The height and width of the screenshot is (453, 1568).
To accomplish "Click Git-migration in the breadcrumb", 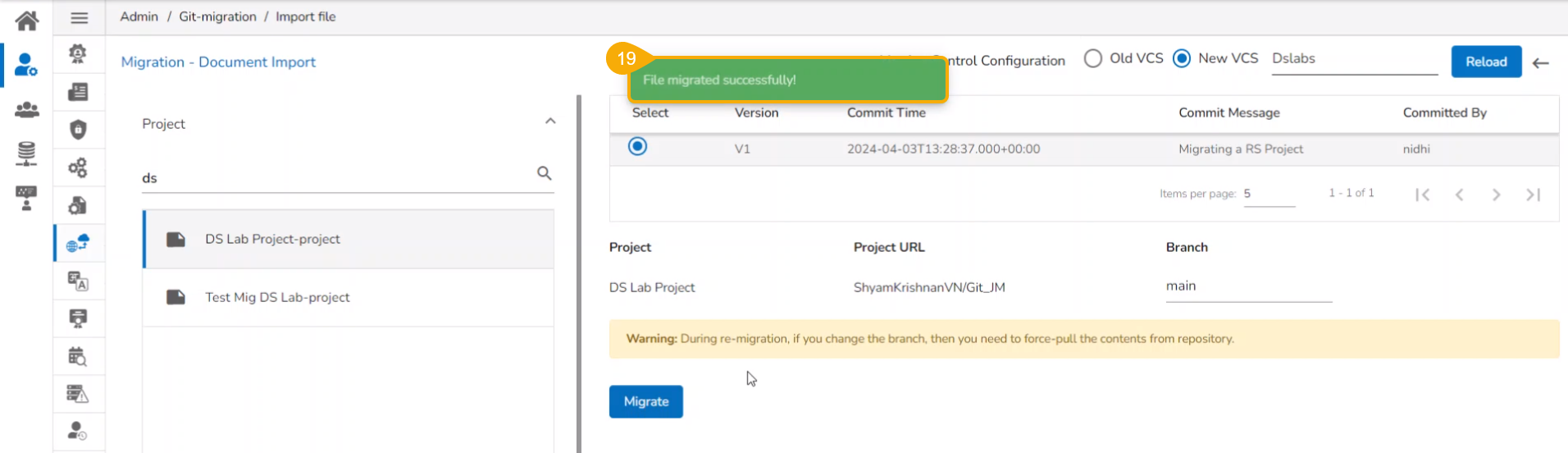I will [217, 16].
